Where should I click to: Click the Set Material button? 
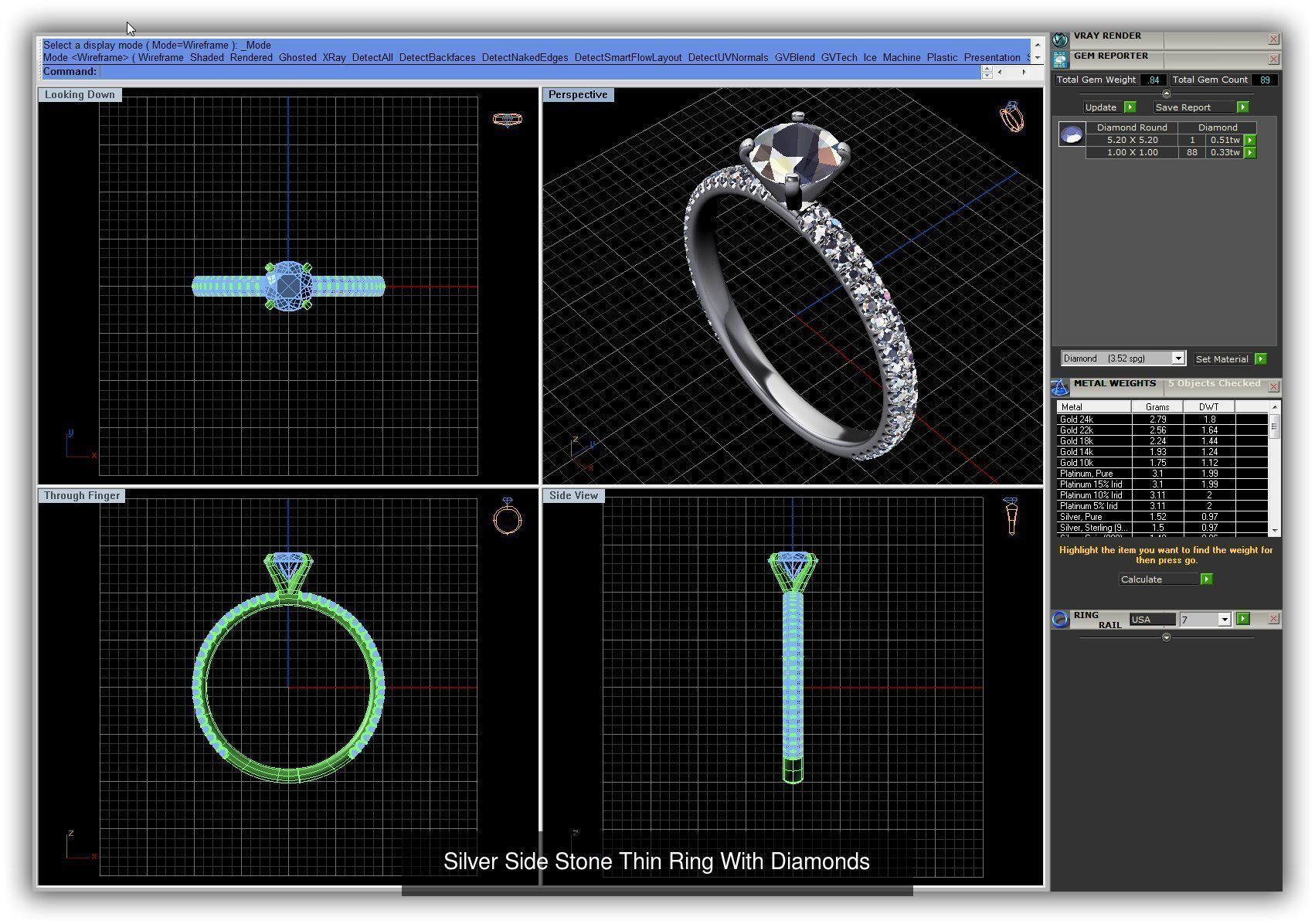[1222, 359]
